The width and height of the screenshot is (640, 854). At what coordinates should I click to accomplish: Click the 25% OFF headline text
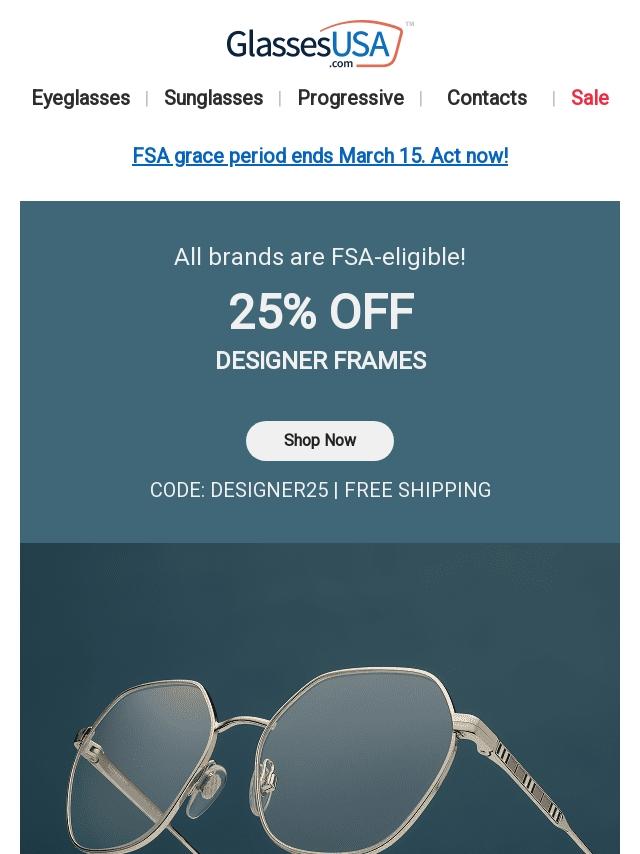pyautogui.click(x=320, y=312)
